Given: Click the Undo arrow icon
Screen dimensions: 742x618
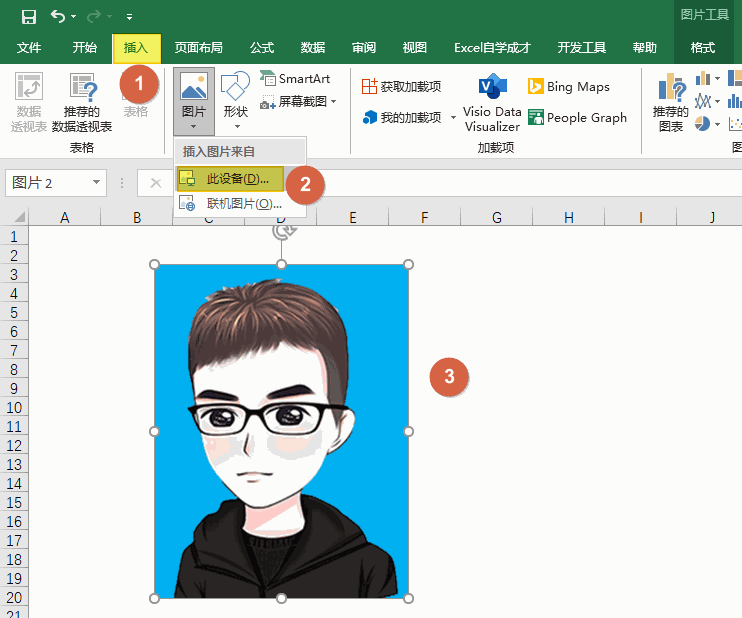Looking at the screenshot, I should [x=59, y=16].
